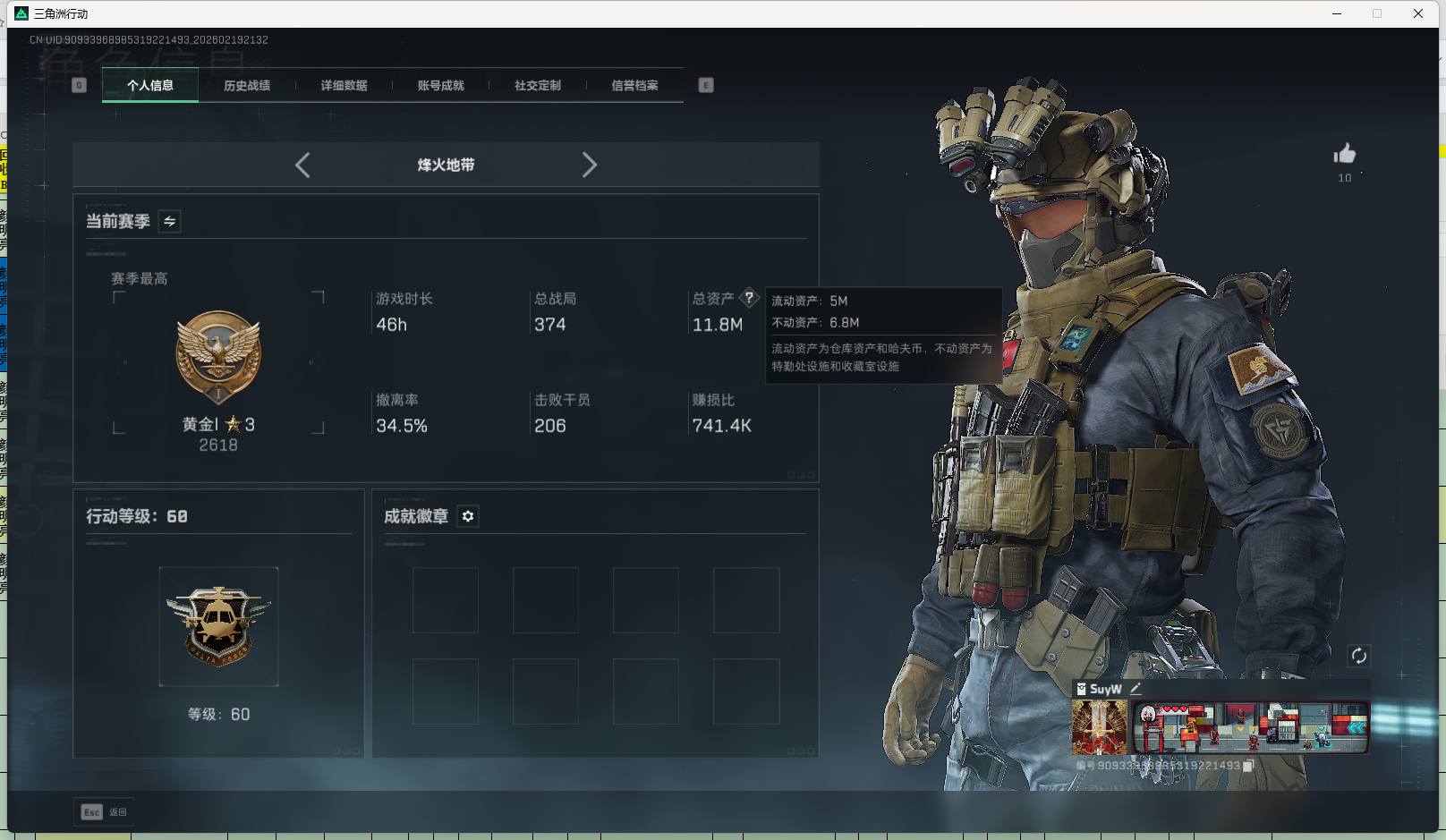The width and height of the screenshot is (1446, 840).
Task: Give a thumbs-up like to the profile
Action: tap(1344, 154)
